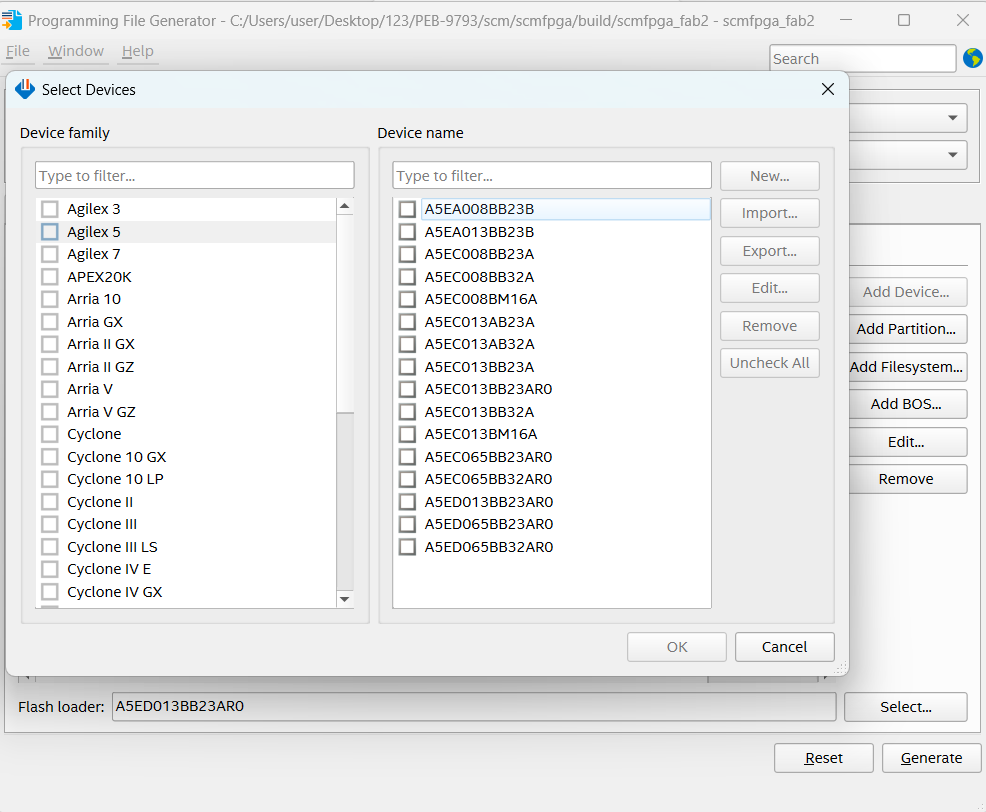Click the Generate button

point(931,758)
